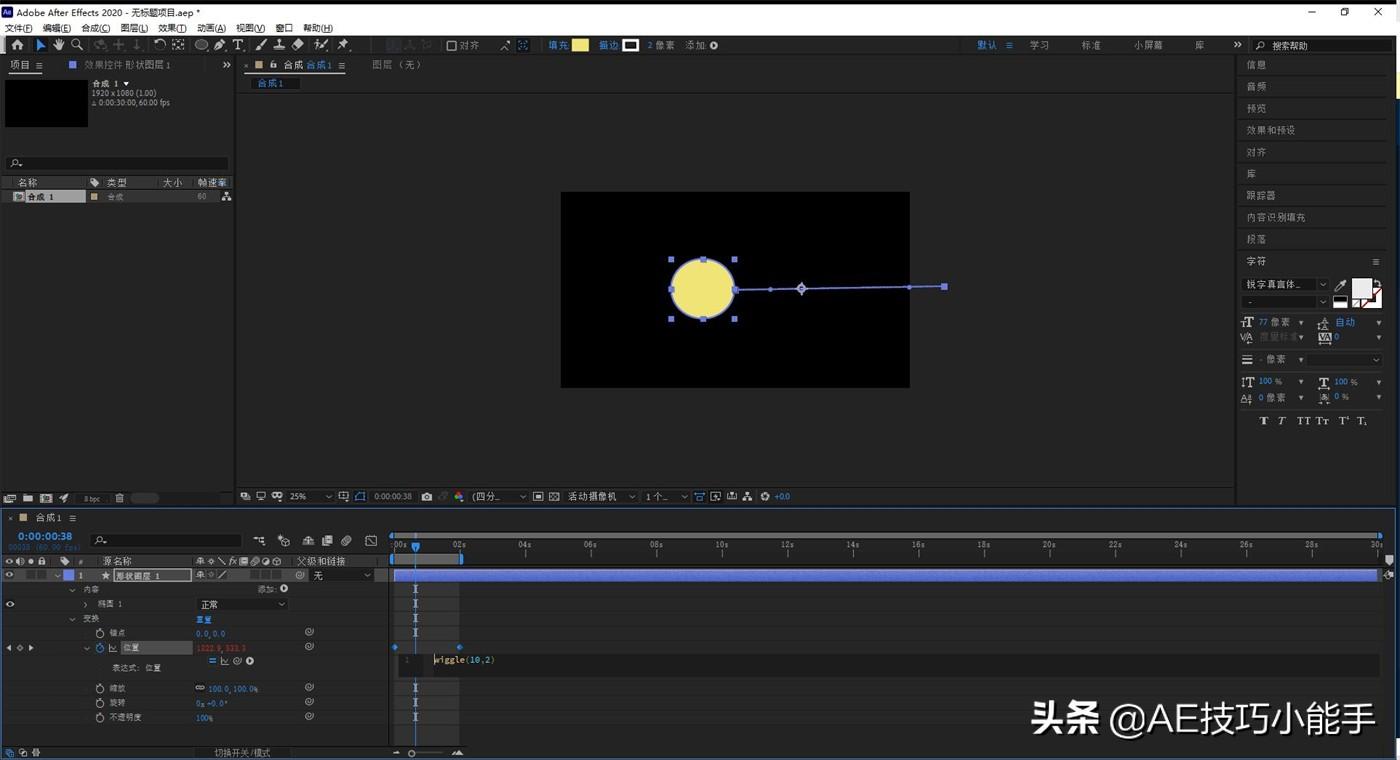Select the Clone Stamp tool
This screenshot has height=760, width=1400.
pyautogui.click(x=279, y=45)
